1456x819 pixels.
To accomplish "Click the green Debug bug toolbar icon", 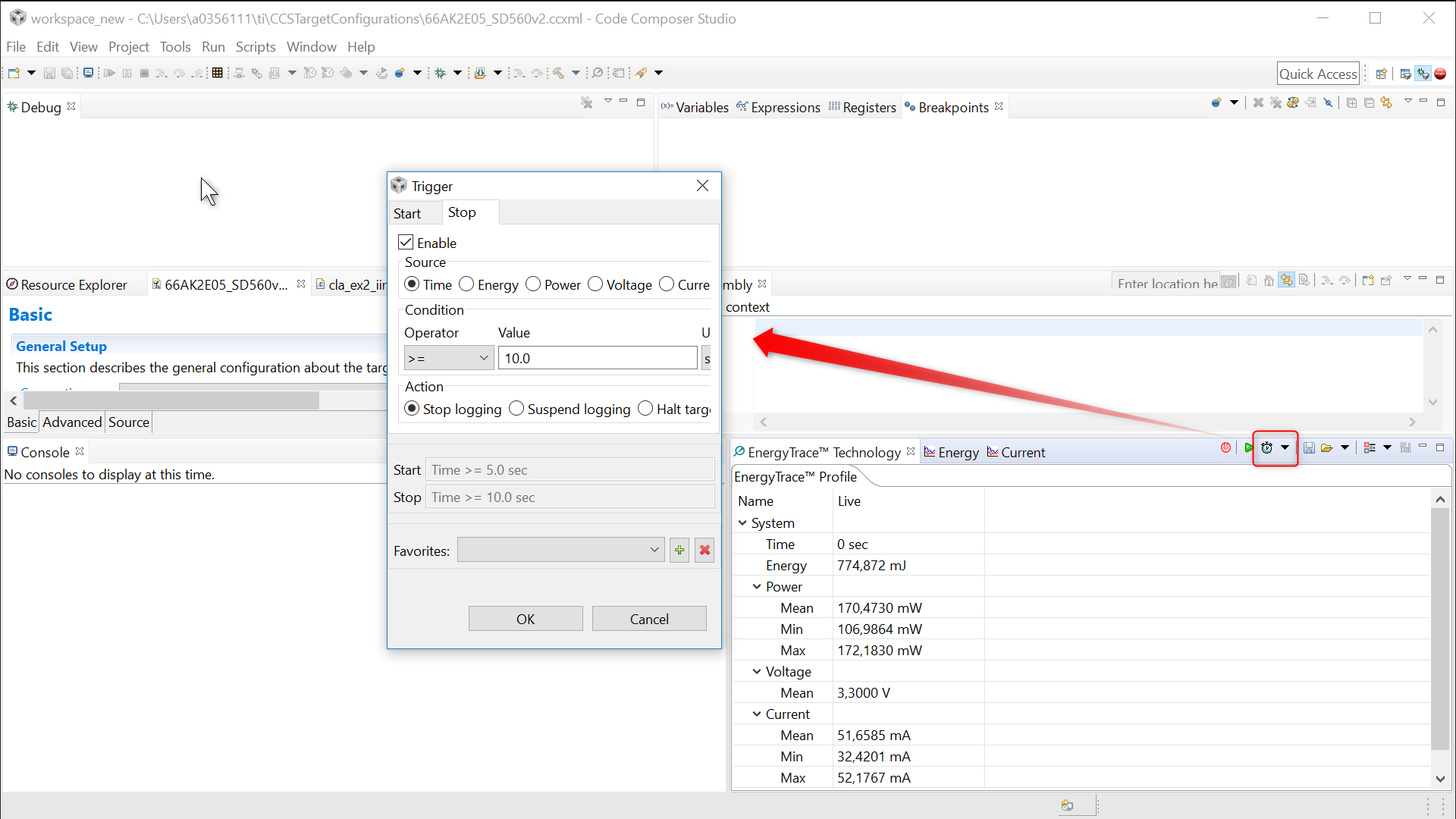I will tap(440, 73).
